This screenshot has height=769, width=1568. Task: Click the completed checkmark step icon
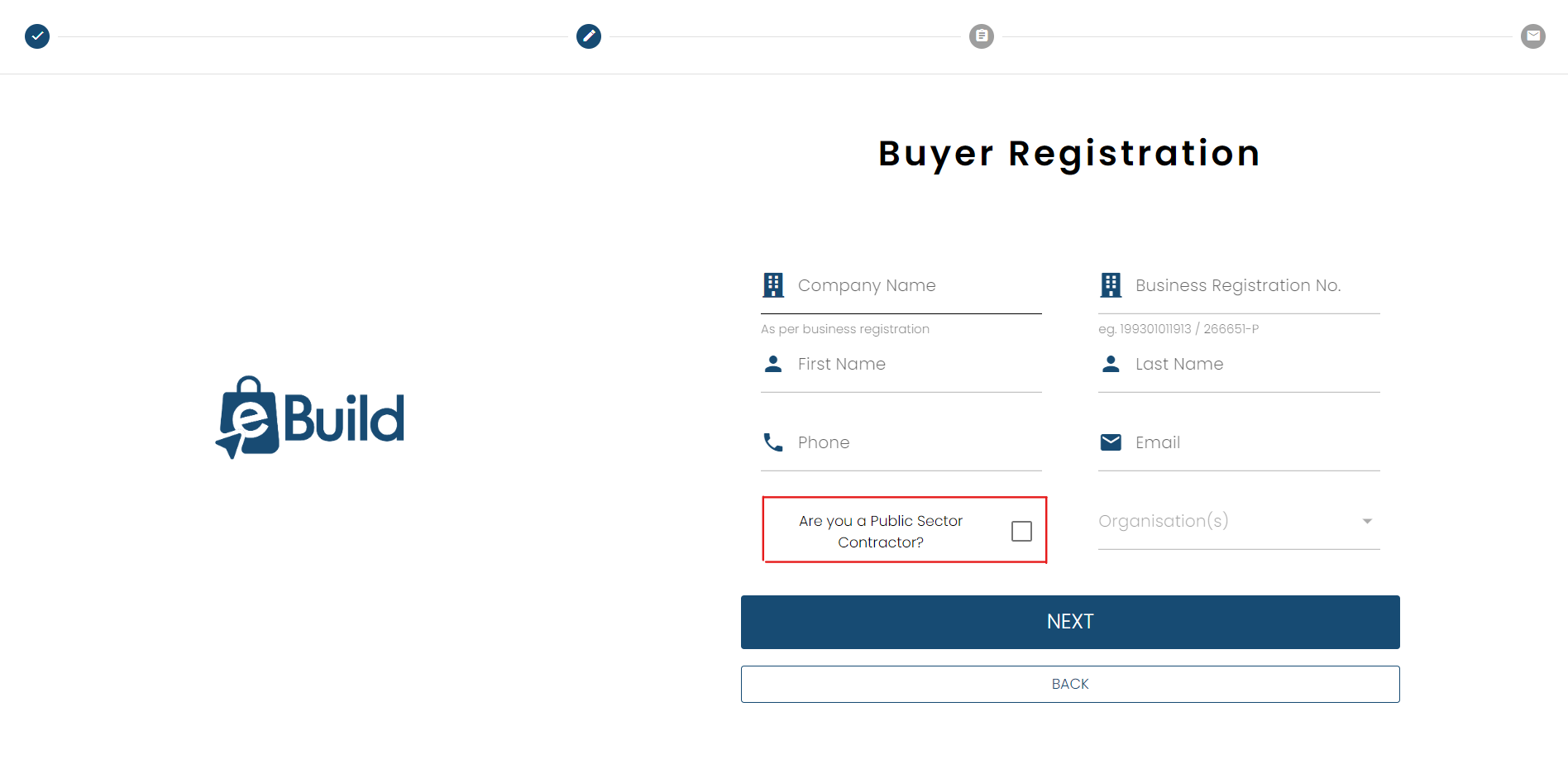[x=37, y=36]
